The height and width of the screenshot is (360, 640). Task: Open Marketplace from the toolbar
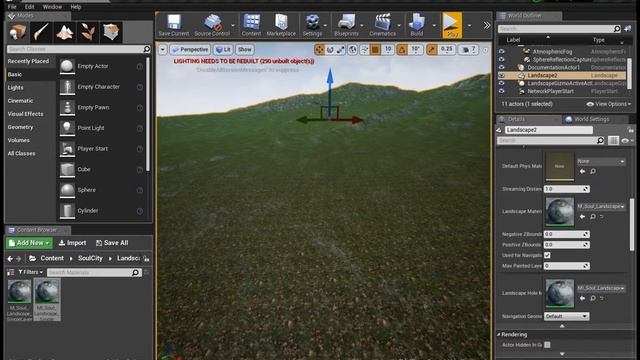tap(281, 25)
